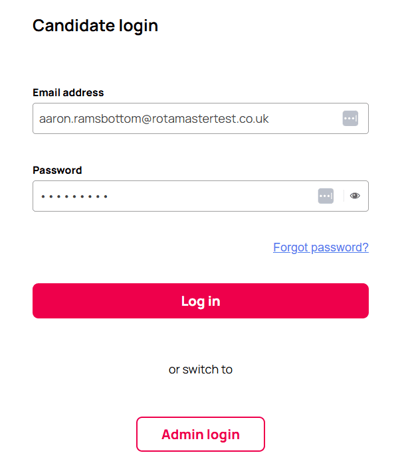Switch to Admin login

pos(200,434)
